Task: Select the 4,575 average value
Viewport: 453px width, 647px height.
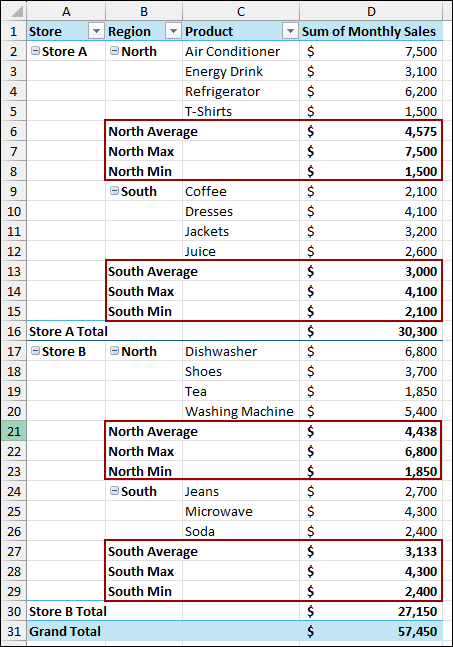Action: pyautogui.click(x=371, y=131)
